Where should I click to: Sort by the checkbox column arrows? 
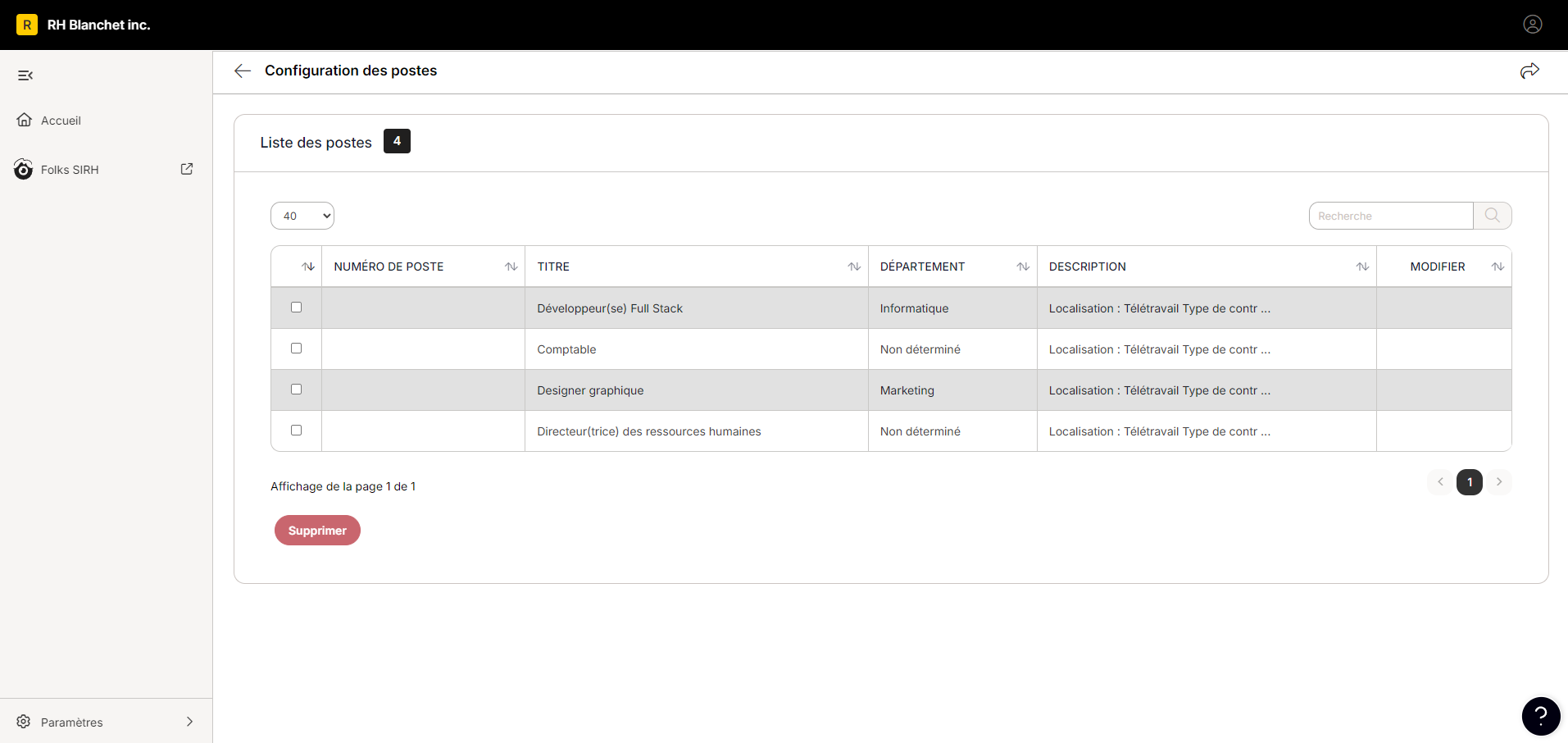(308, 267)
